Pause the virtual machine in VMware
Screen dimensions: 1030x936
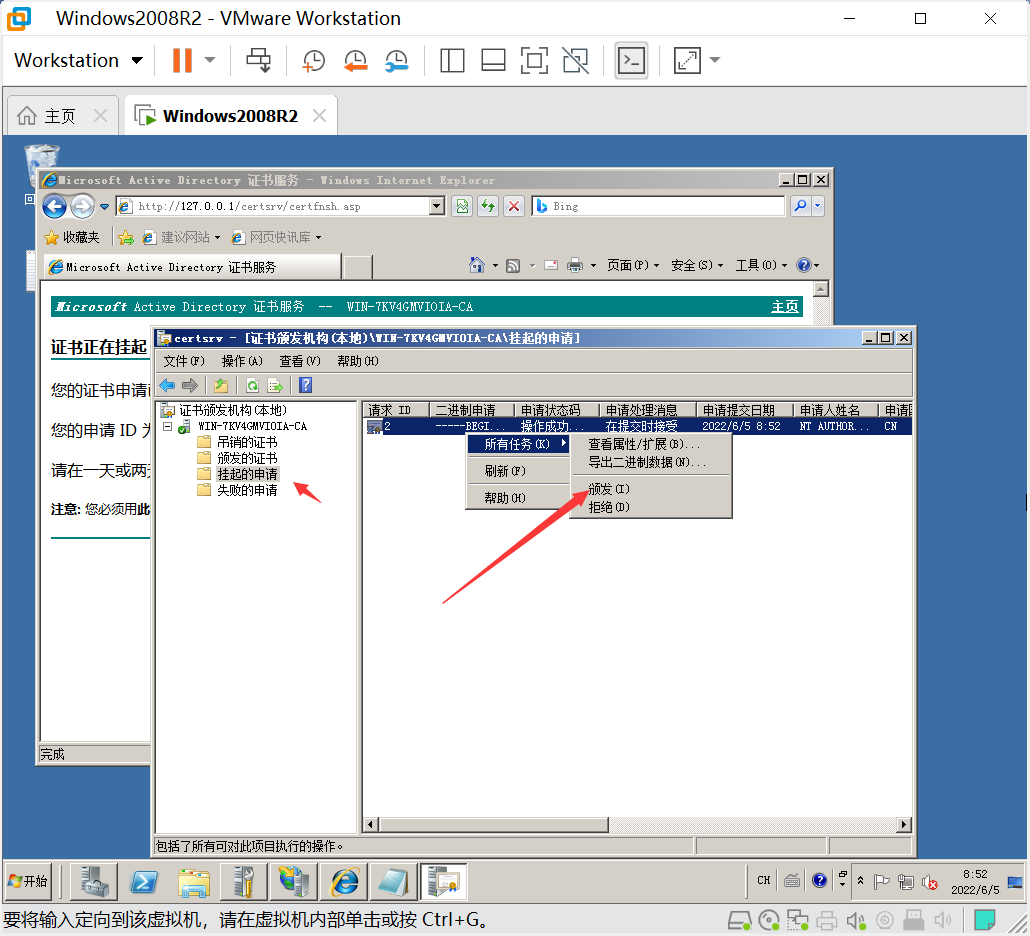(182, 60)
